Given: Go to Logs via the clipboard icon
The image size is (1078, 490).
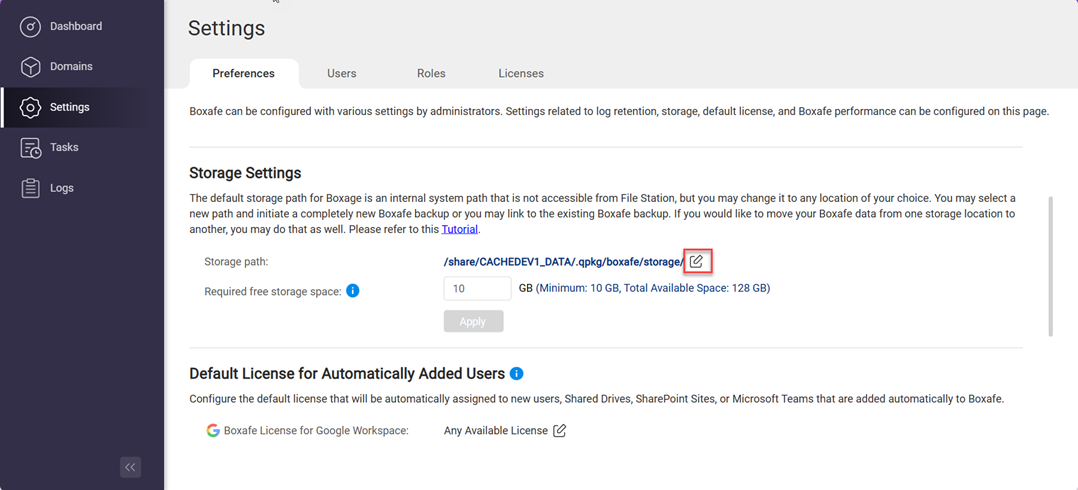Looking at the screenshot, I should (x=30, y=188).
